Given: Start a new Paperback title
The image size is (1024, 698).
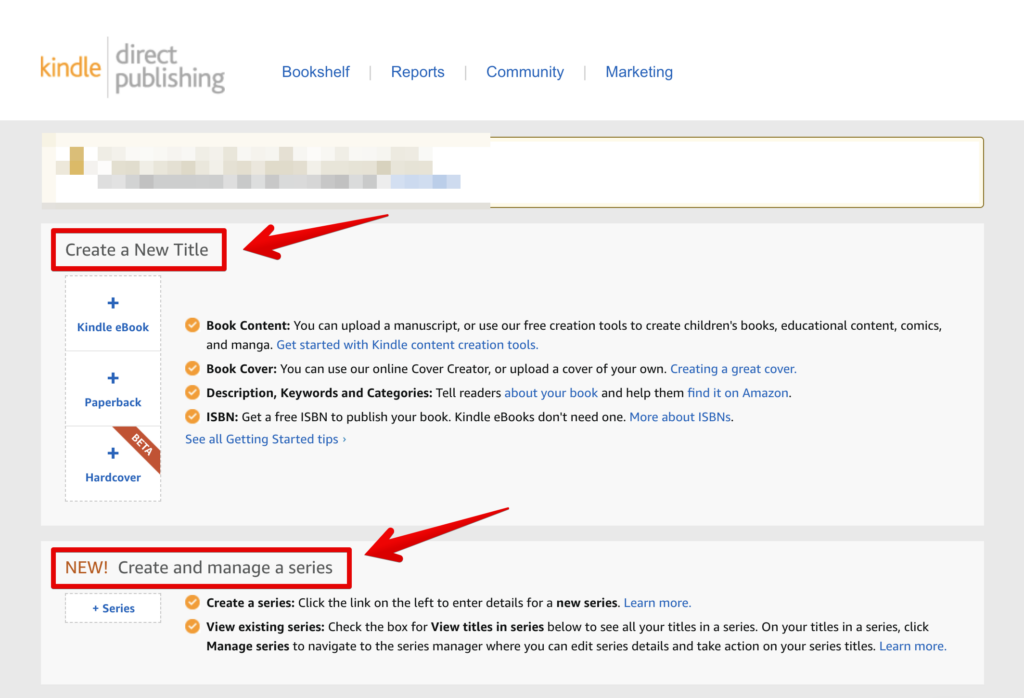Looking at the screenshot, I should coord(113,389).
